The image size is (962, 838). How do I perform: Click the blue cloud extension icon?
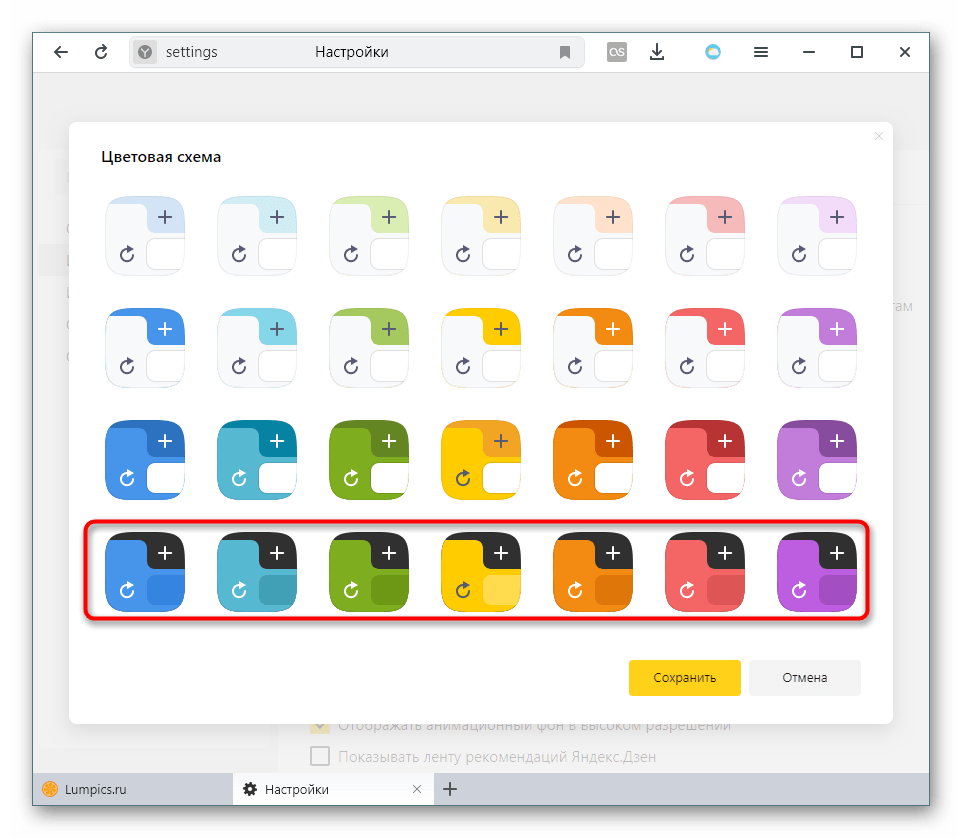click(x=713, y=52)
